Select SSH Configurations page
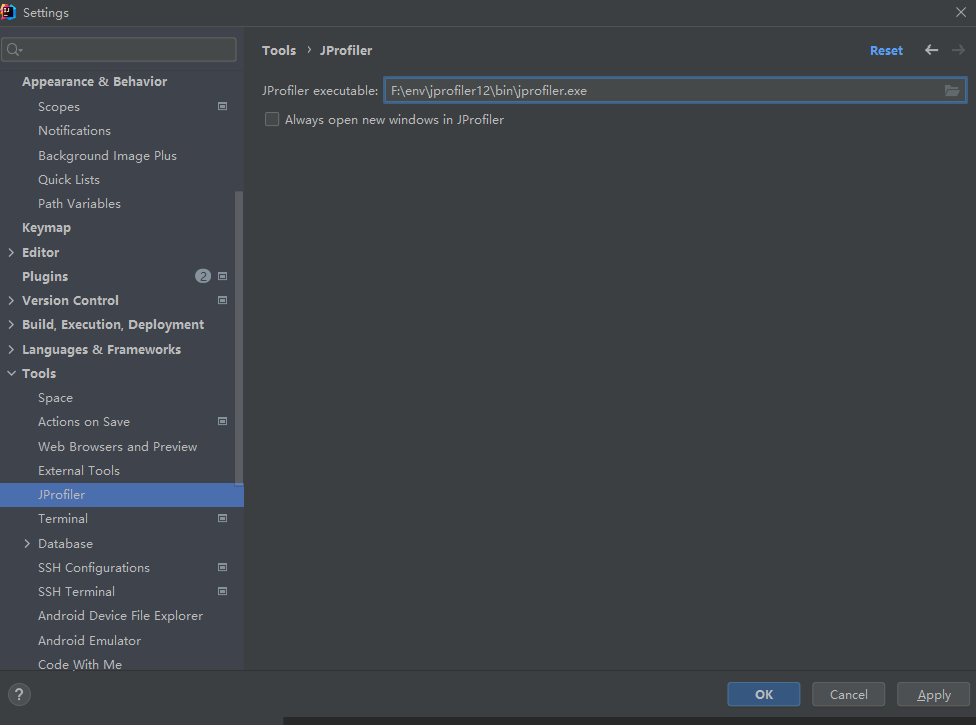The height and width of the screenshot is (725, 976). click(x=93, y=568)
